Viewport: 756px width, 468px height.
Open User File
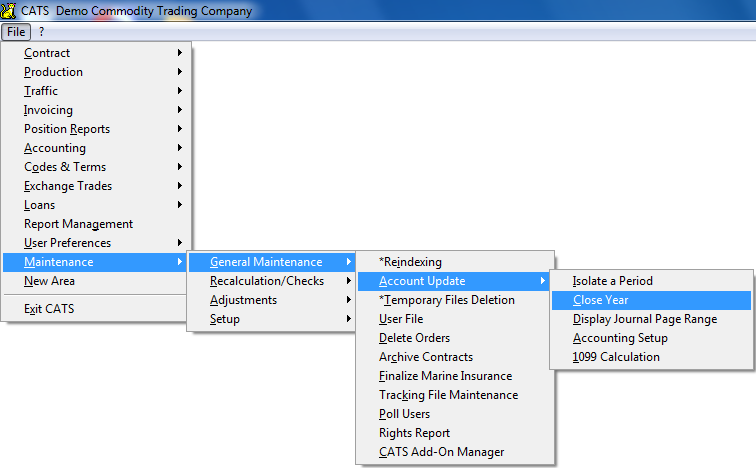455,319
